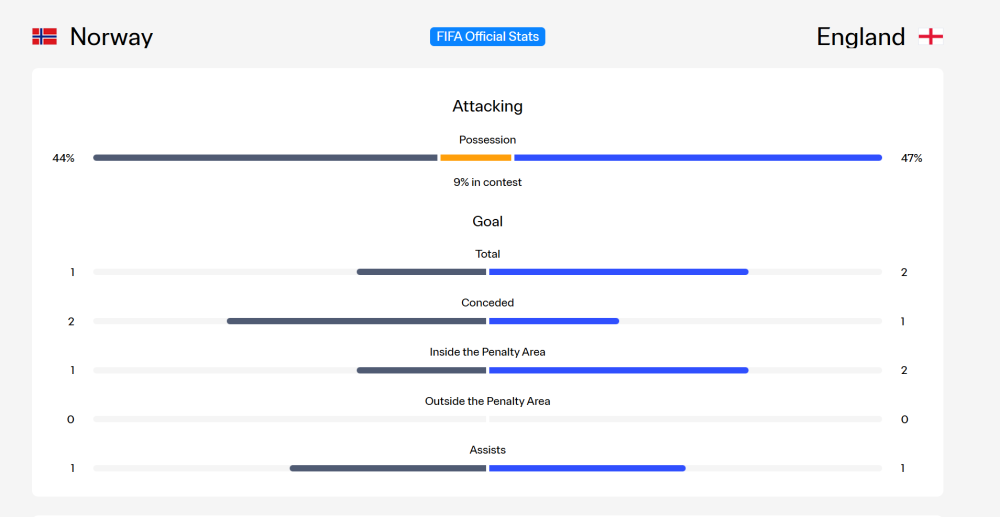
Task: Click the Norway flag icon
Action: point(45,36)
